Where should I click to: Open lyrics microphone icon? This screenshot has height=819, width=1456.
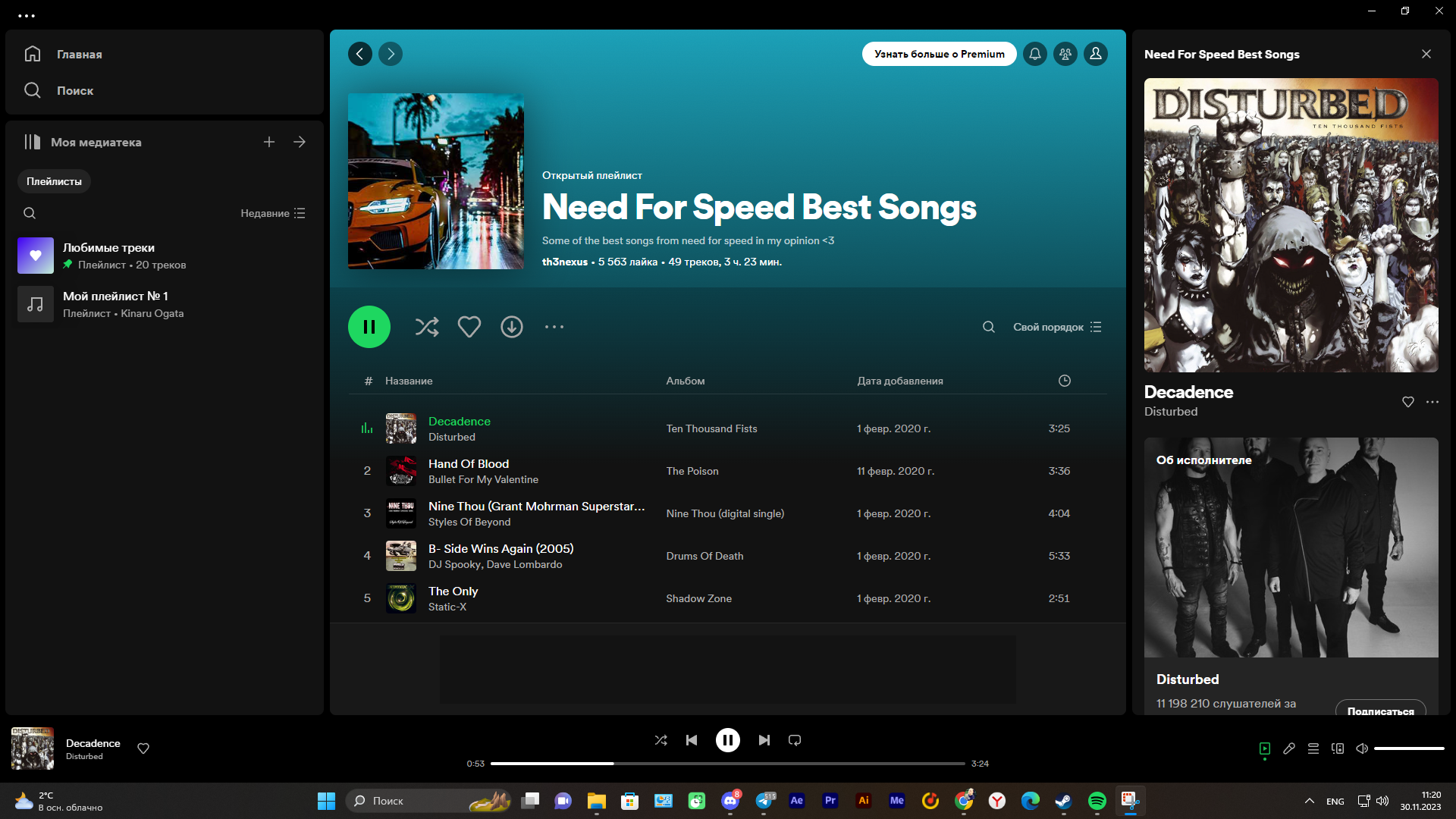coord(1289,748)
